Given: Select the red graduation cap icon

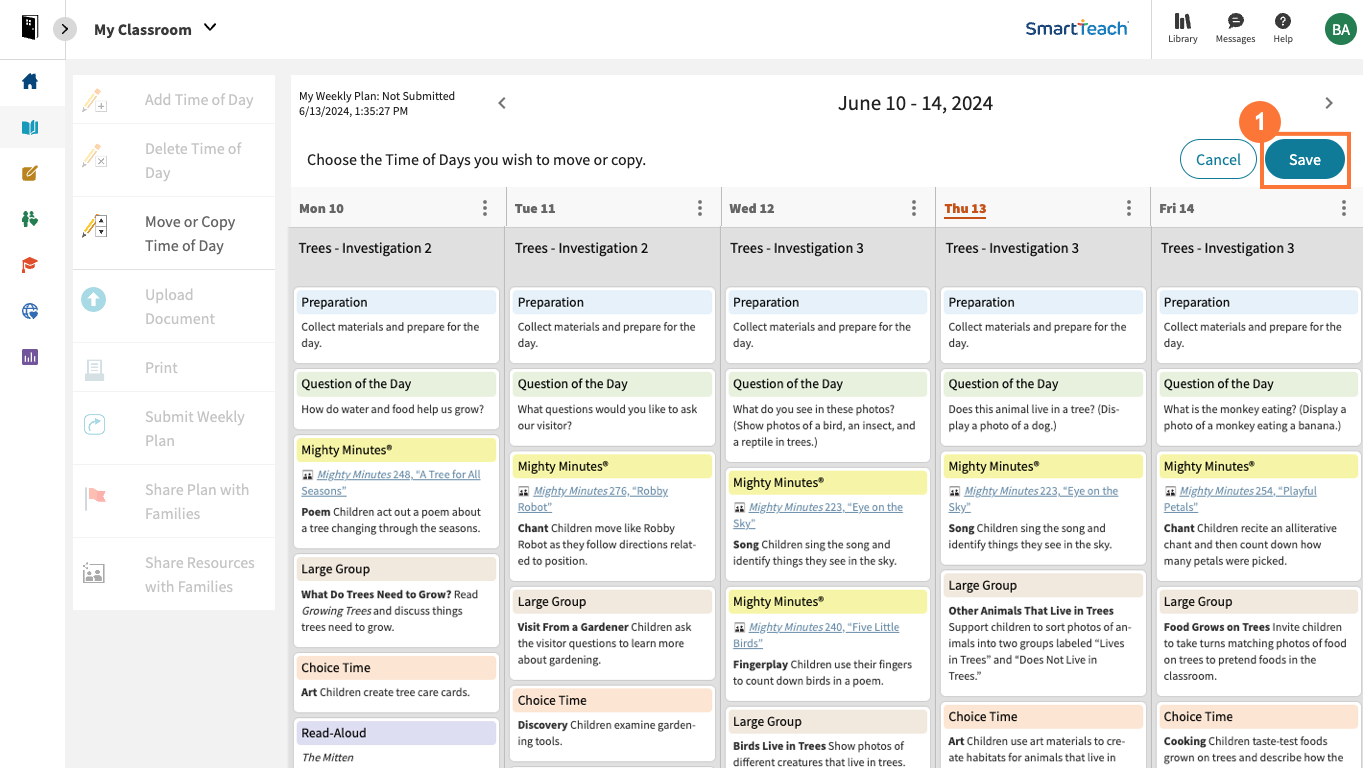Looking at the screenshot, I should click(31, 265).
